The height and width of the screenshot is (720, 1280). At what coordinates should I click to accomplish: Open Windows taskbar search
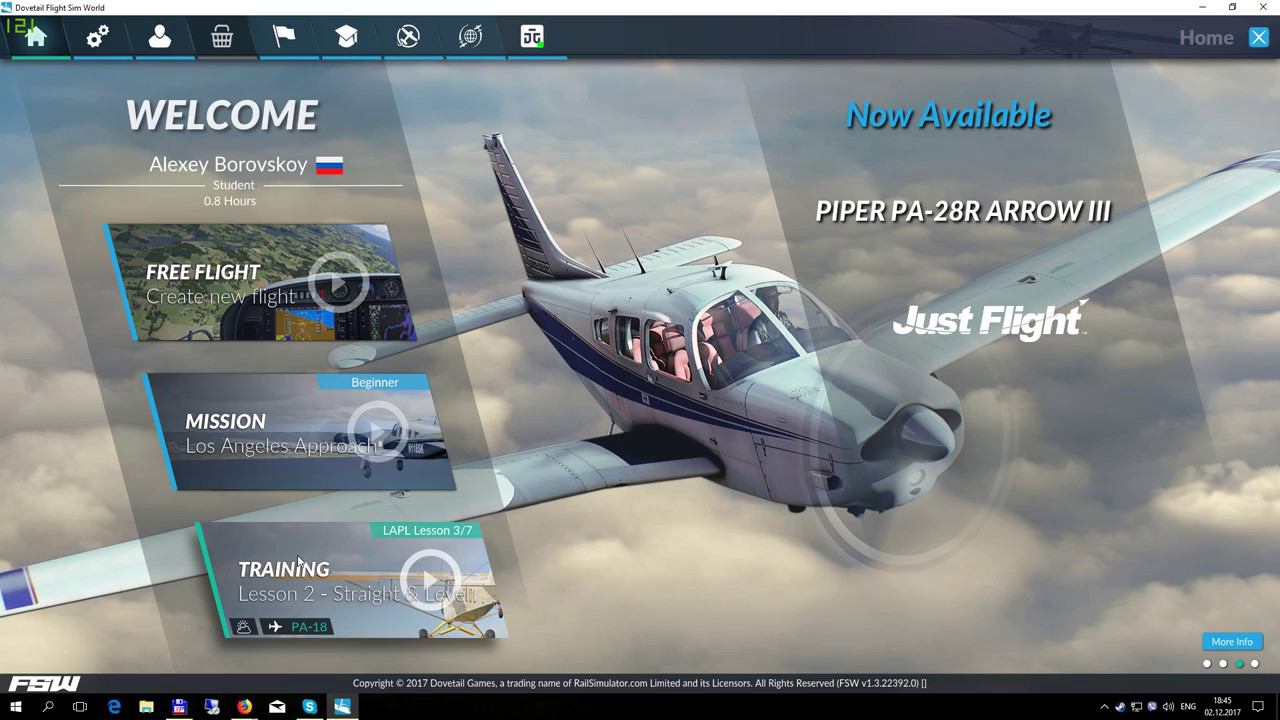pyautogui.click(x=48, y=707)
